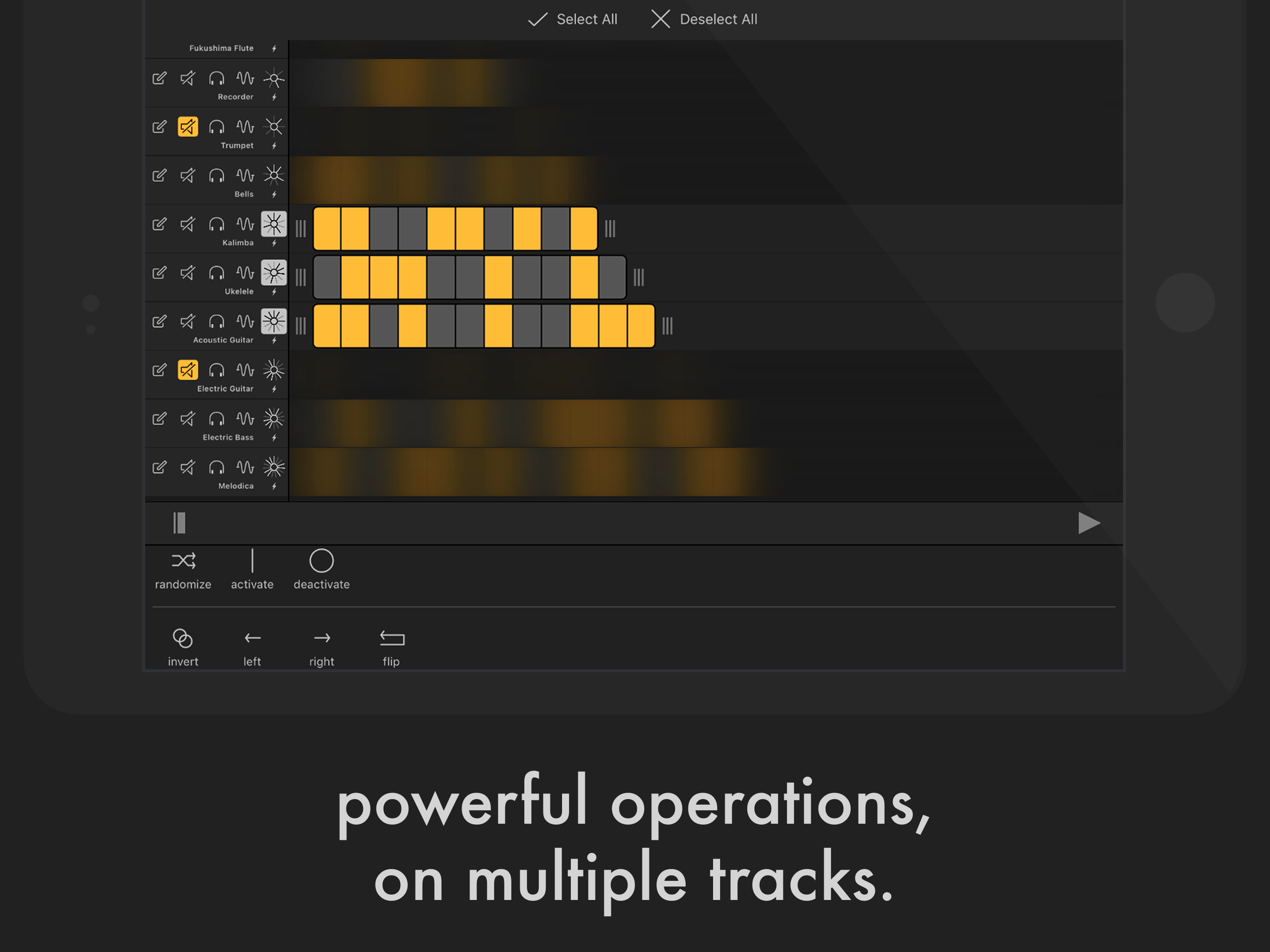Flip the selected patterns

(x=391, y=638)
